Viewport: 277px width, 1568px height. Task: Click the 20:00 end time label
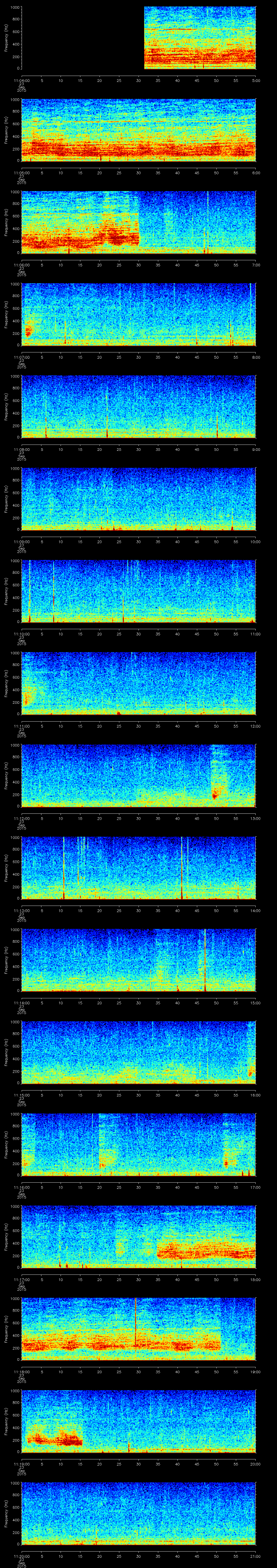pos(256,1464)
